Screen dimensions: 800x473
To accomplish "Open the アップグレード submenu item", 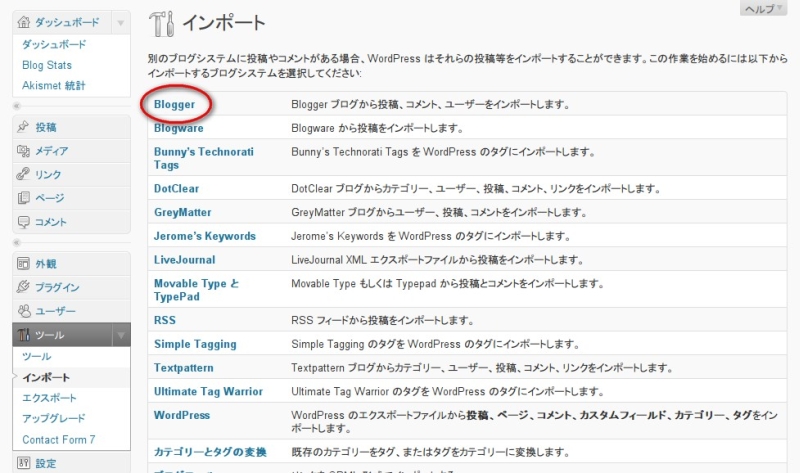I will click(x=54, y=418).
